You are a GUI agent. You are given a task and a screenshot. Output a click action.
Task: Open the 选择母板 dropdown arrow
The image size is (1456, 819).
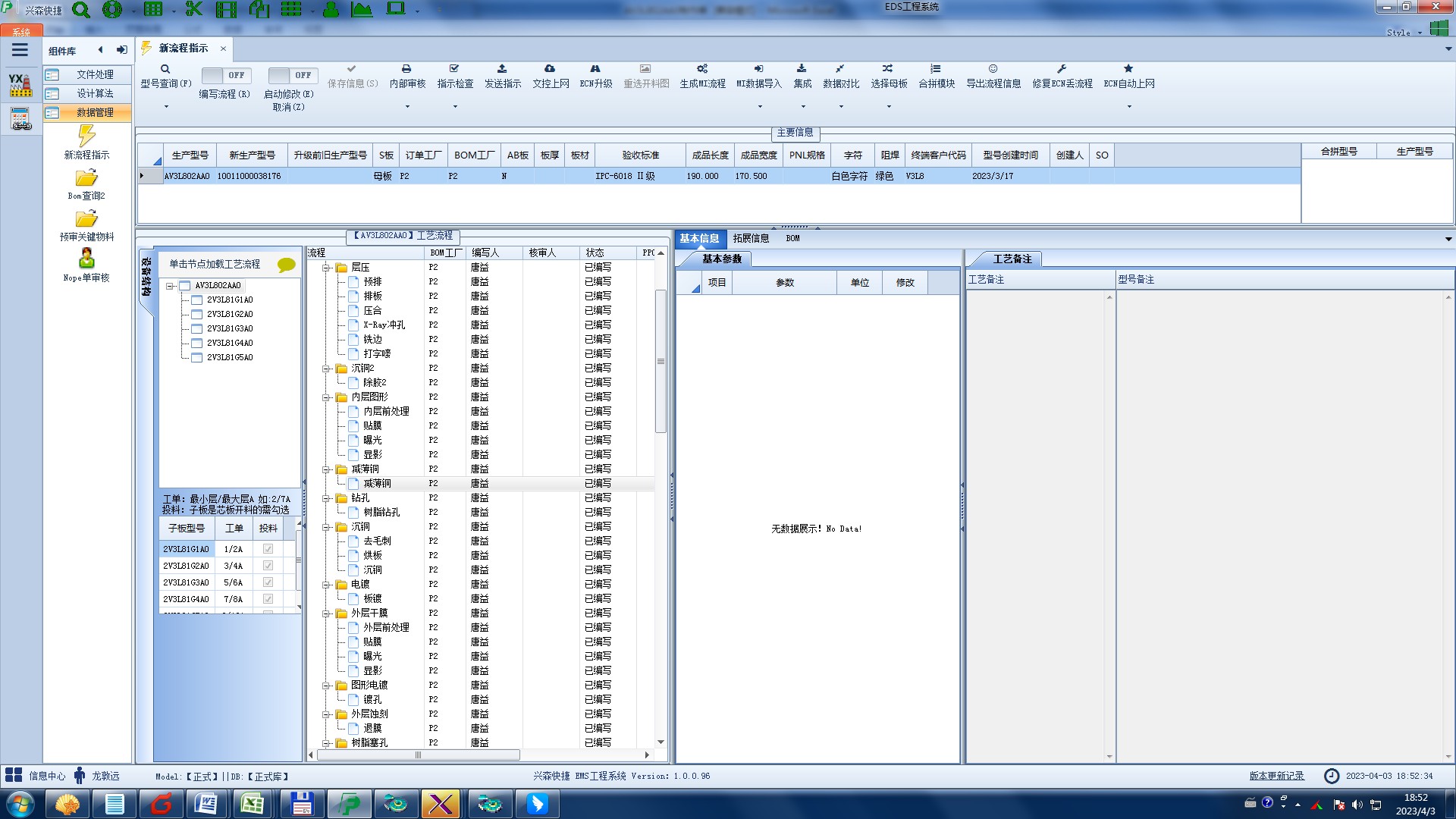pos(889,106)
